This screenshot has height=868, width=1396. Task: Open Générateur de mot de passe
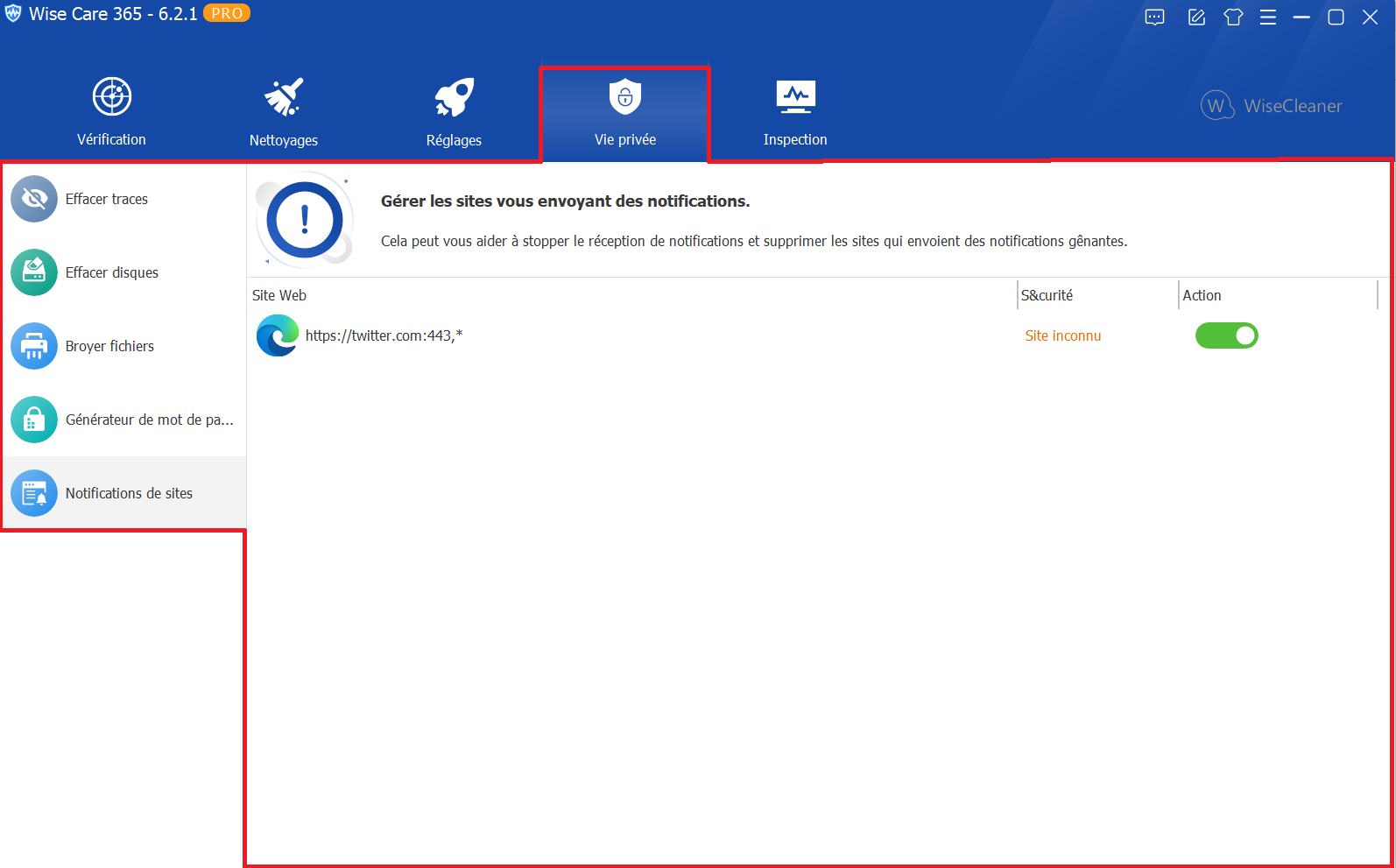point(124,420)
